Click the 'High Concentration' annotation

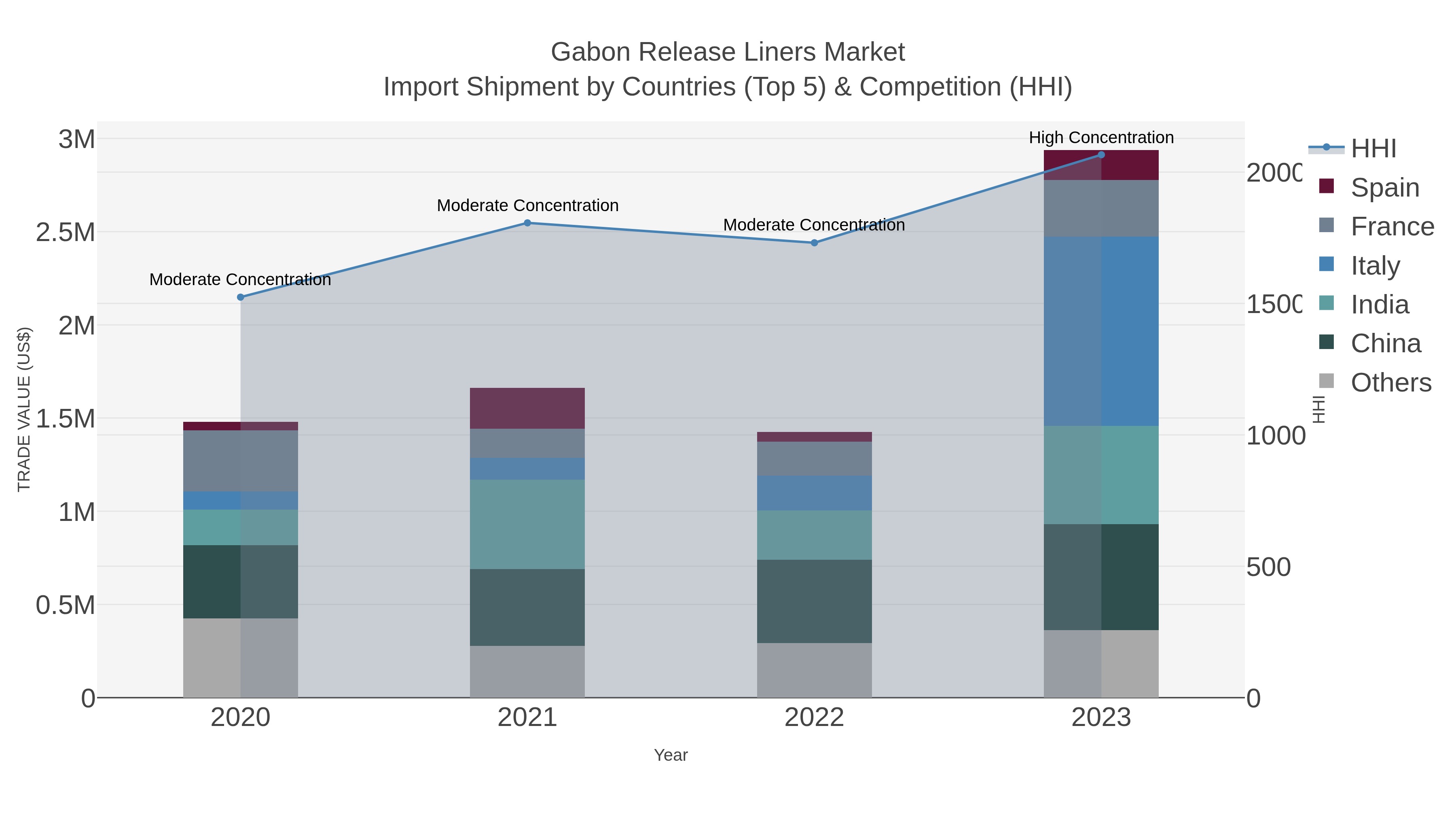pyautogui.click(x=1101, y=138)
